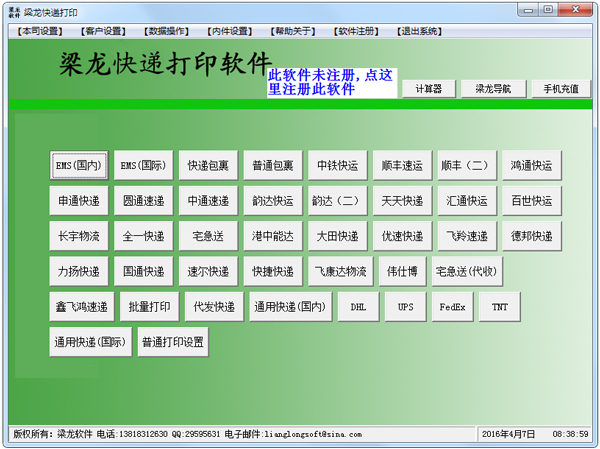Open the 数据操作 menu
Image resolution: width=600 pixels, height=449 pixels.
pos(166,31)
